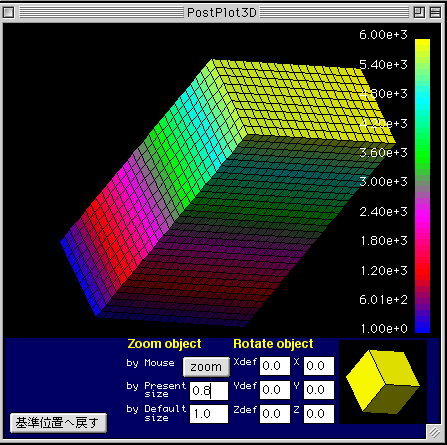Click the window collapse (windowshade) icon
447x445 pixels.
(435, 13)
